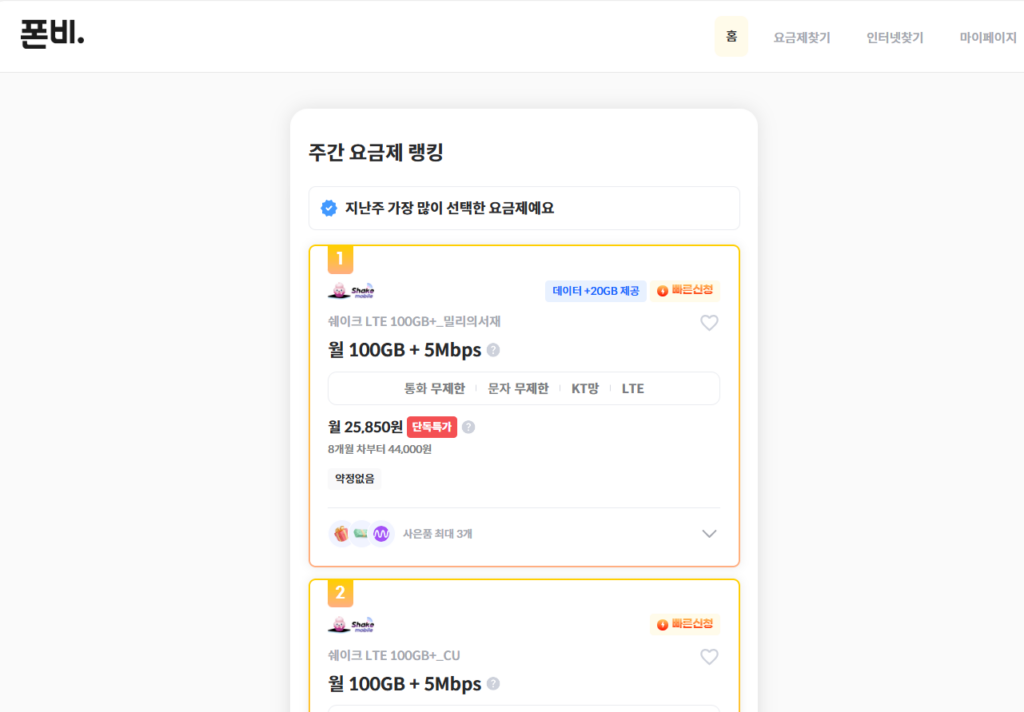Expand 사은품 최대 3개 chevron
This screenshot has height=712, width=1024.
pos(709,534)
